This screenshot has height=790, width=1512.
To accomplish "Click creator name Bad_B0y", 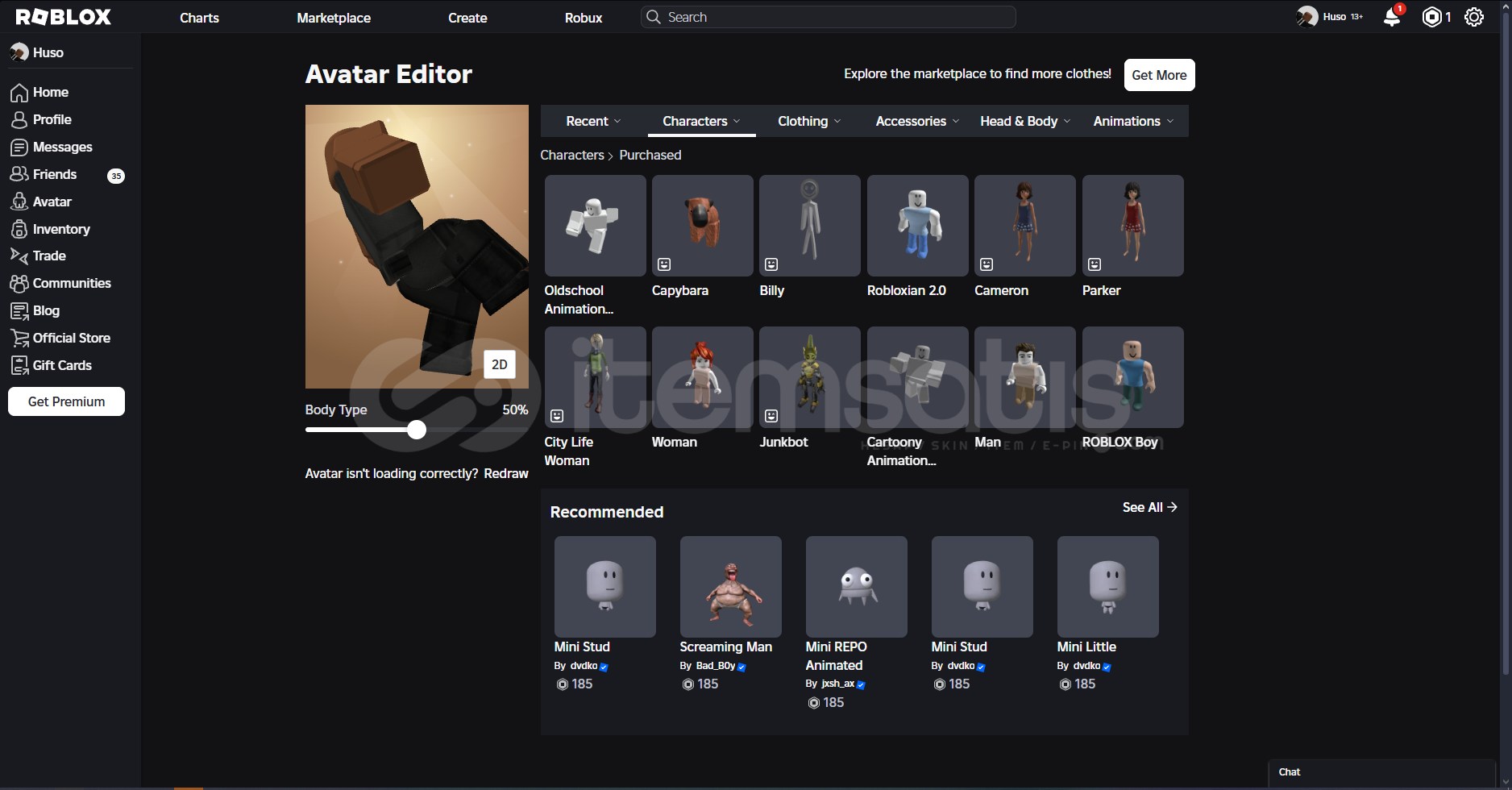I will (x=716, y=666).
